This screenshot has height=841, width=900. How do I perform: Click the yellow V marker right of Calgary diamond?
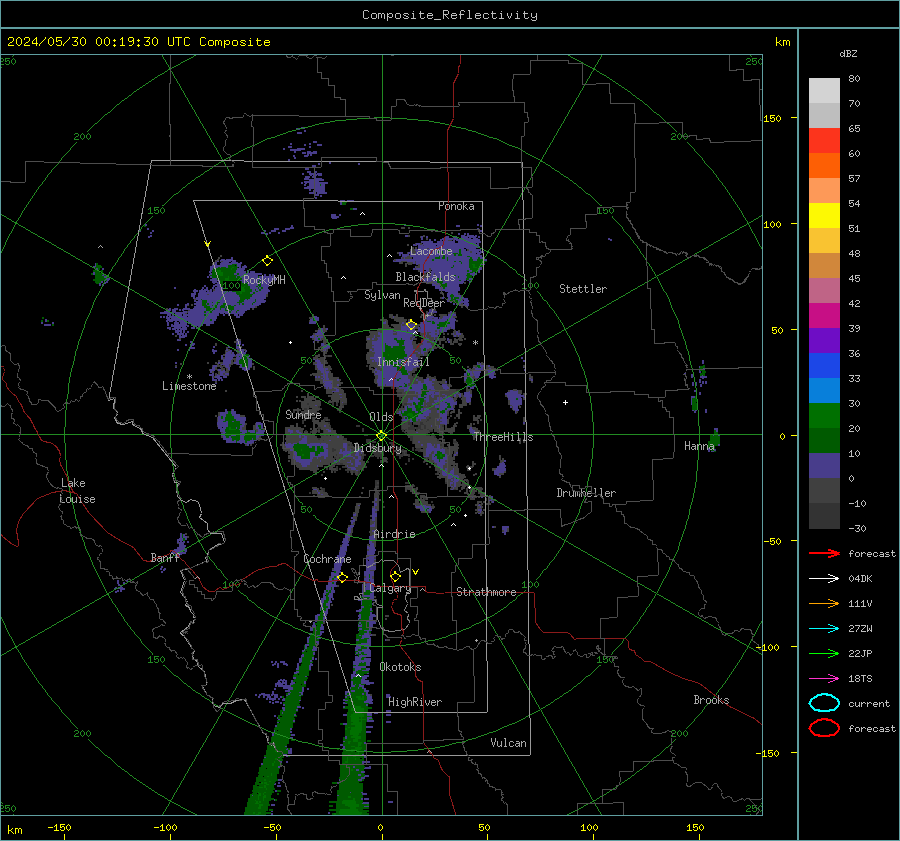(x=416, y=572)
